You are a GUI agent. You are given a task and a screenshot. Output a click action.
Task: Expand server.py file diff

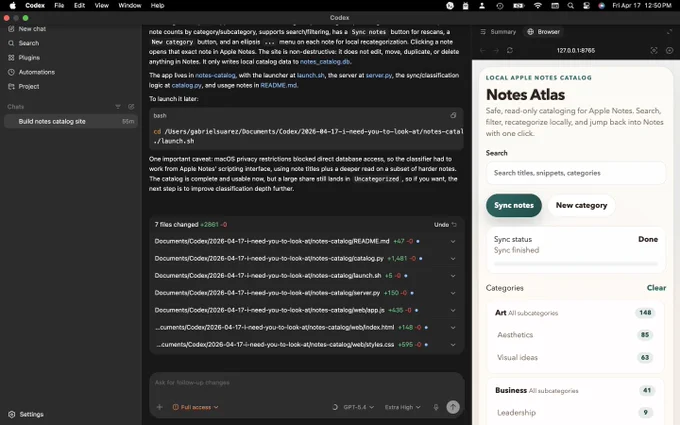[453, 293]
